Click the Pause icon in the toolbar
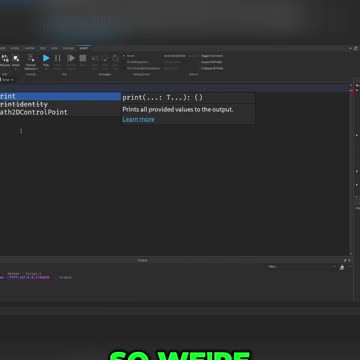 (58, 58)
